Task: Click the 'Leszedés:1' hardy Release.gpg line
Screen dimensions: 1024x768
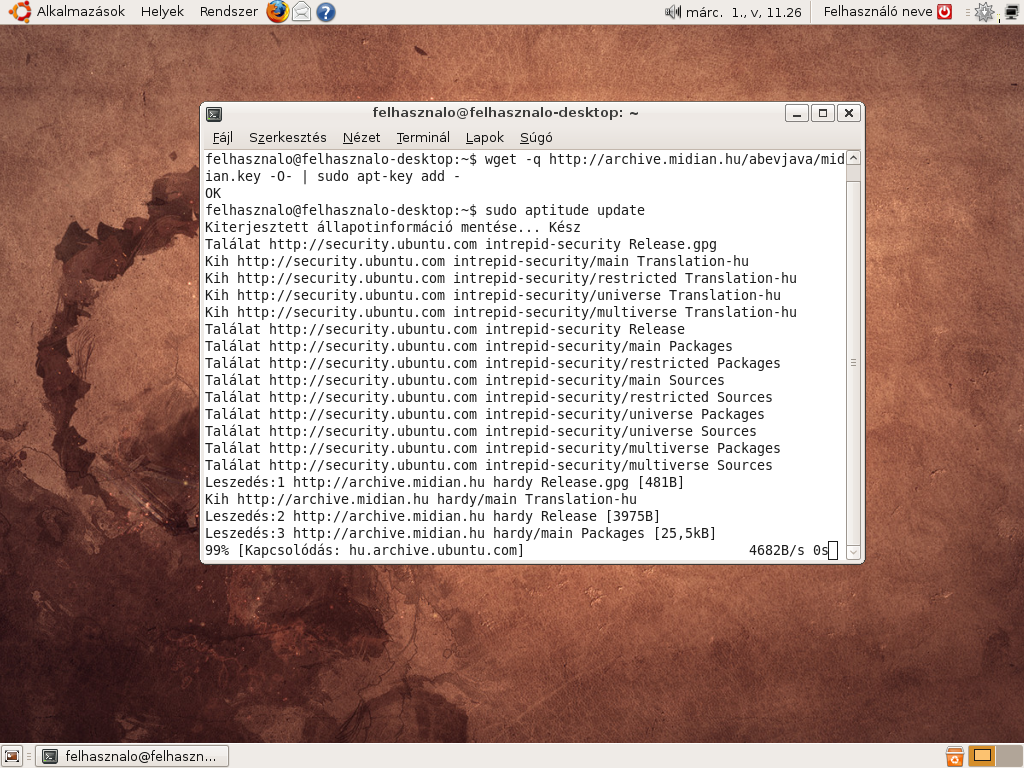Action: pyautogui.click(x=444, y=482)
